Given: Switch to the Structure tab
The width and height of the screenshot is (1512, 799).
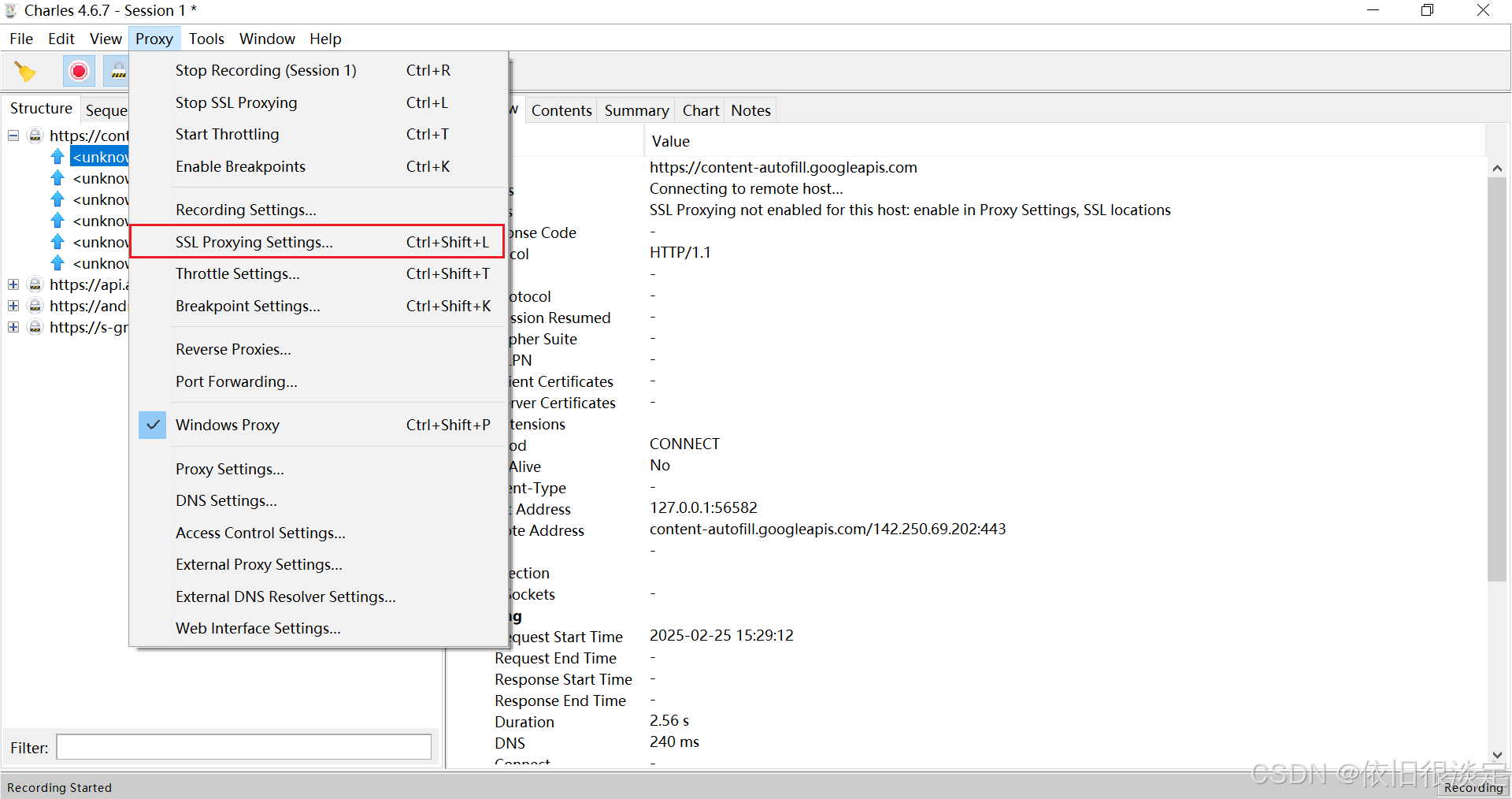Looking at the screenshot, I should (x=41, y=109).
